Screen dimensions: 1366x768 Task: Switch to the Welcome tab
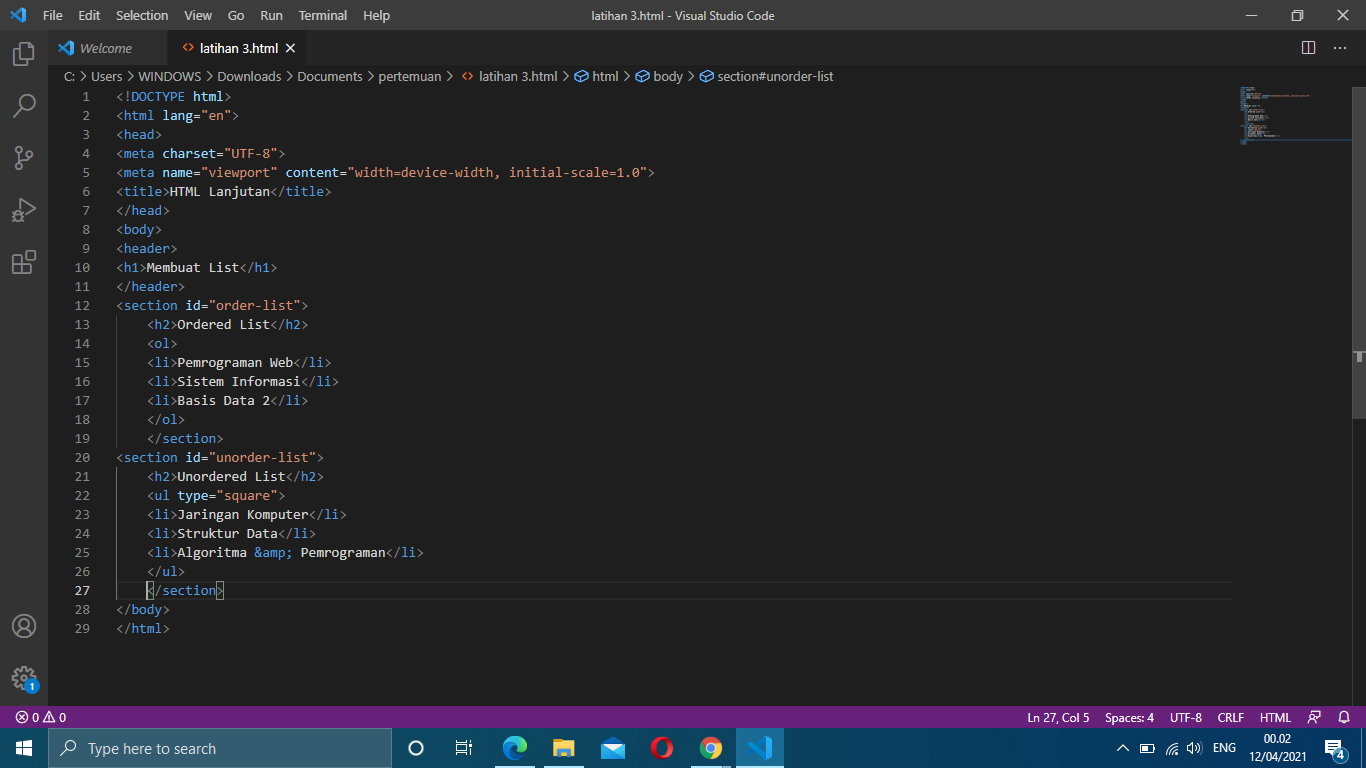pos(105,47)
